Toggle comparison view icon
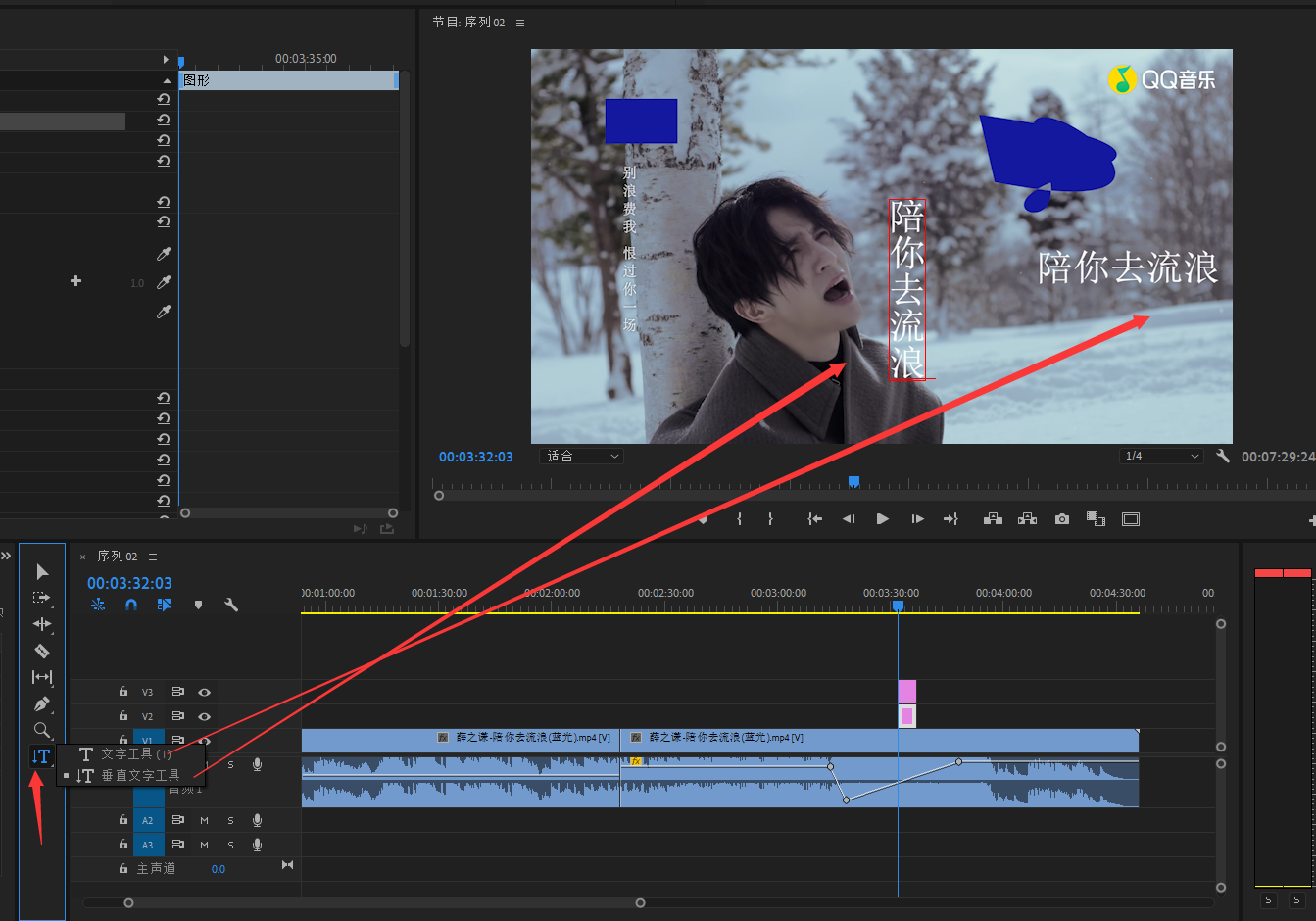The image size is (1316, 921). coord(1096,519)
